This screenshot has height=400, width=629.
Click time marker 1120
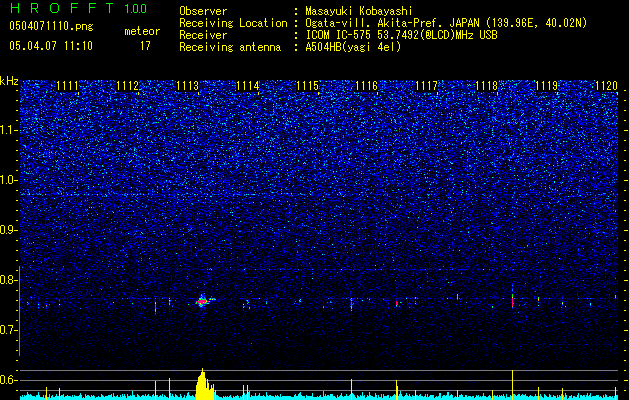[x=607, y=86]
